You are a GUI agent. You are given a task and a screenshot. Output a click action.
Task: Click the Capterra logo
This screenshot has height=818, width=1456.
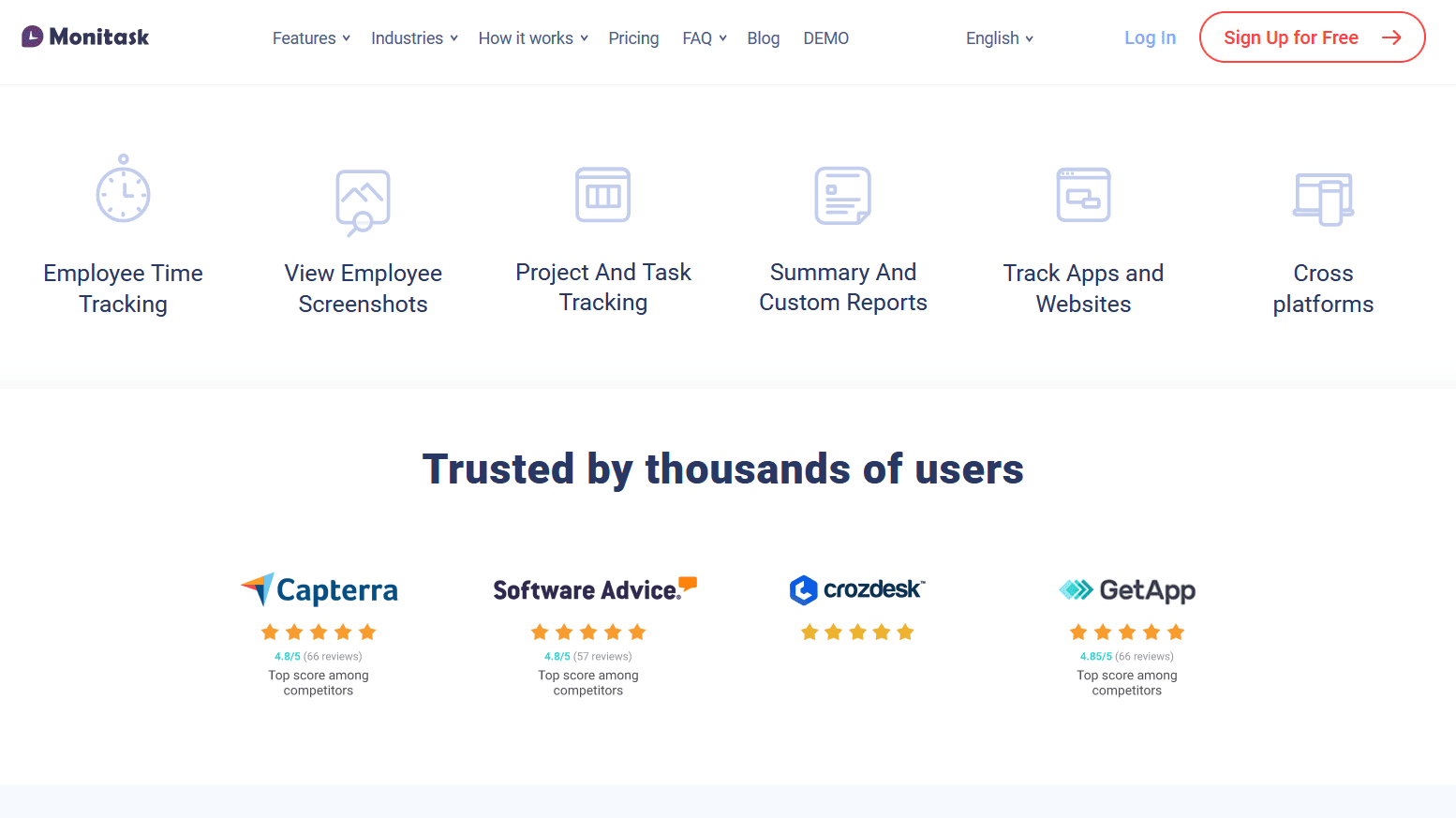tap(319, 589)
